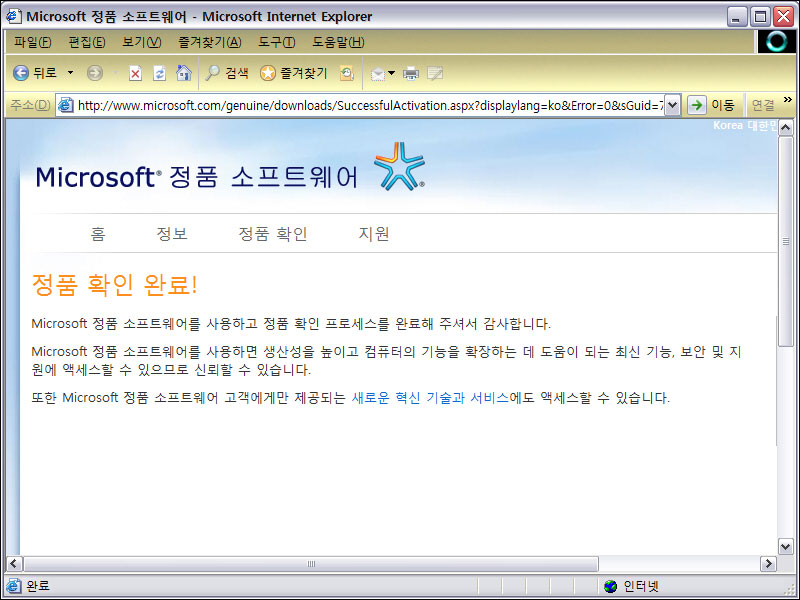Expand the Links toolbar chevron
Viewport: 800px width, 600px height.
click(x=788, y=99)
